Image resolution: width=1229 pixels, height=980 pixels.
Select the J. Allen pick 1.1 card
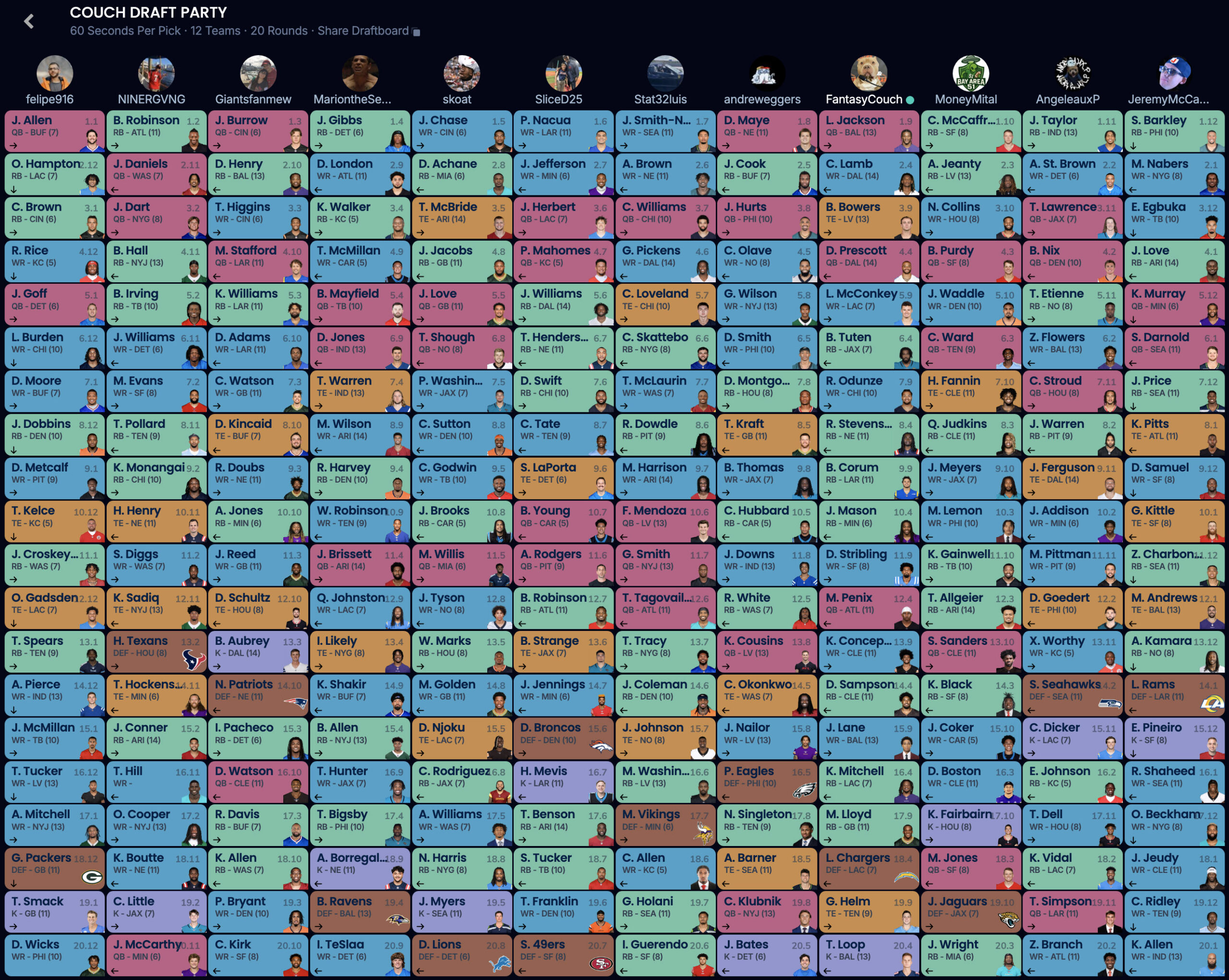[55, 131]
